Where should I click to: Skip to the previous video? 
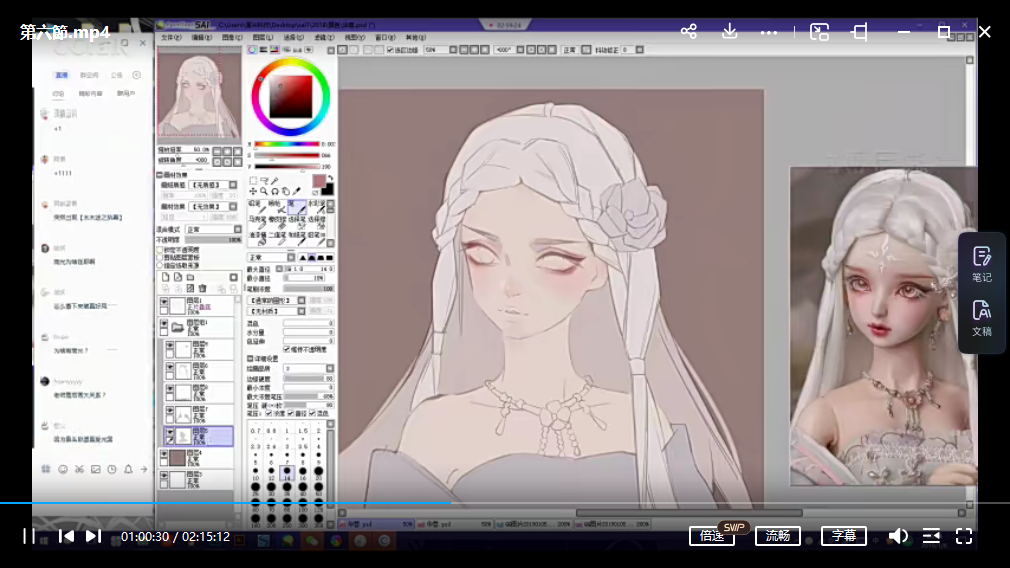(x=66, y=536)
